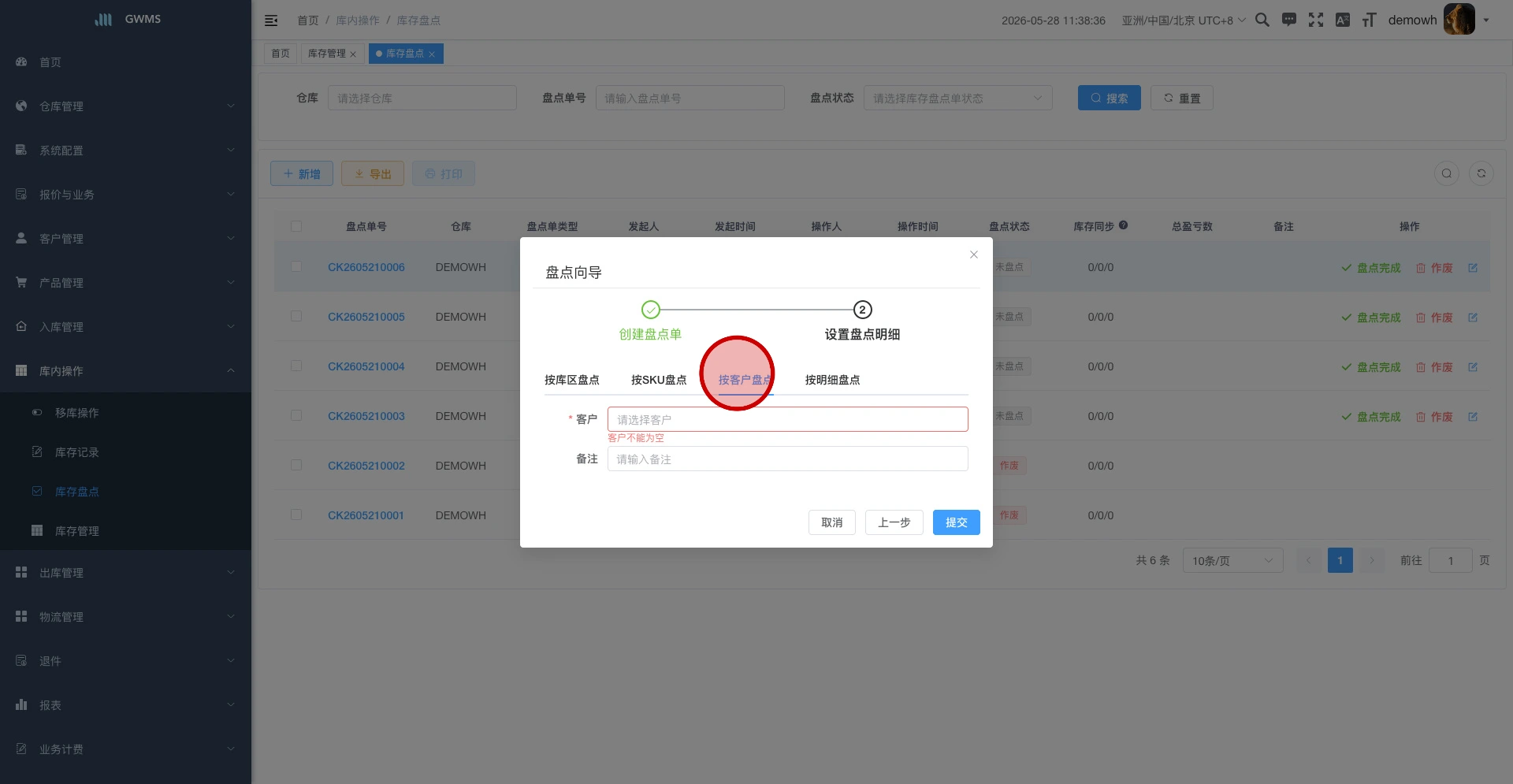Open the timezone 亚洲/中国/北京 dropdown
Image resolution: width=1513 pixels, height=784 pixels.
1184,20
